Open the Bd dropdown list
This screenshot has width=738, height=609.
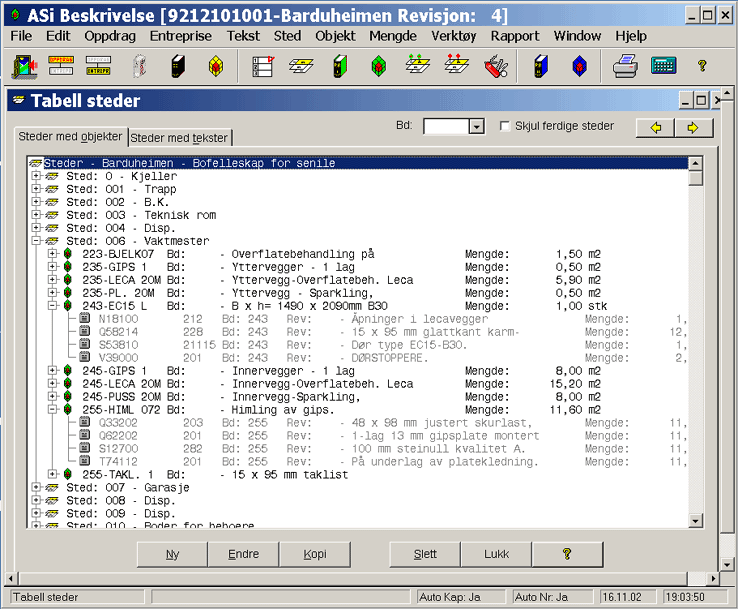(x=477, y=127)
